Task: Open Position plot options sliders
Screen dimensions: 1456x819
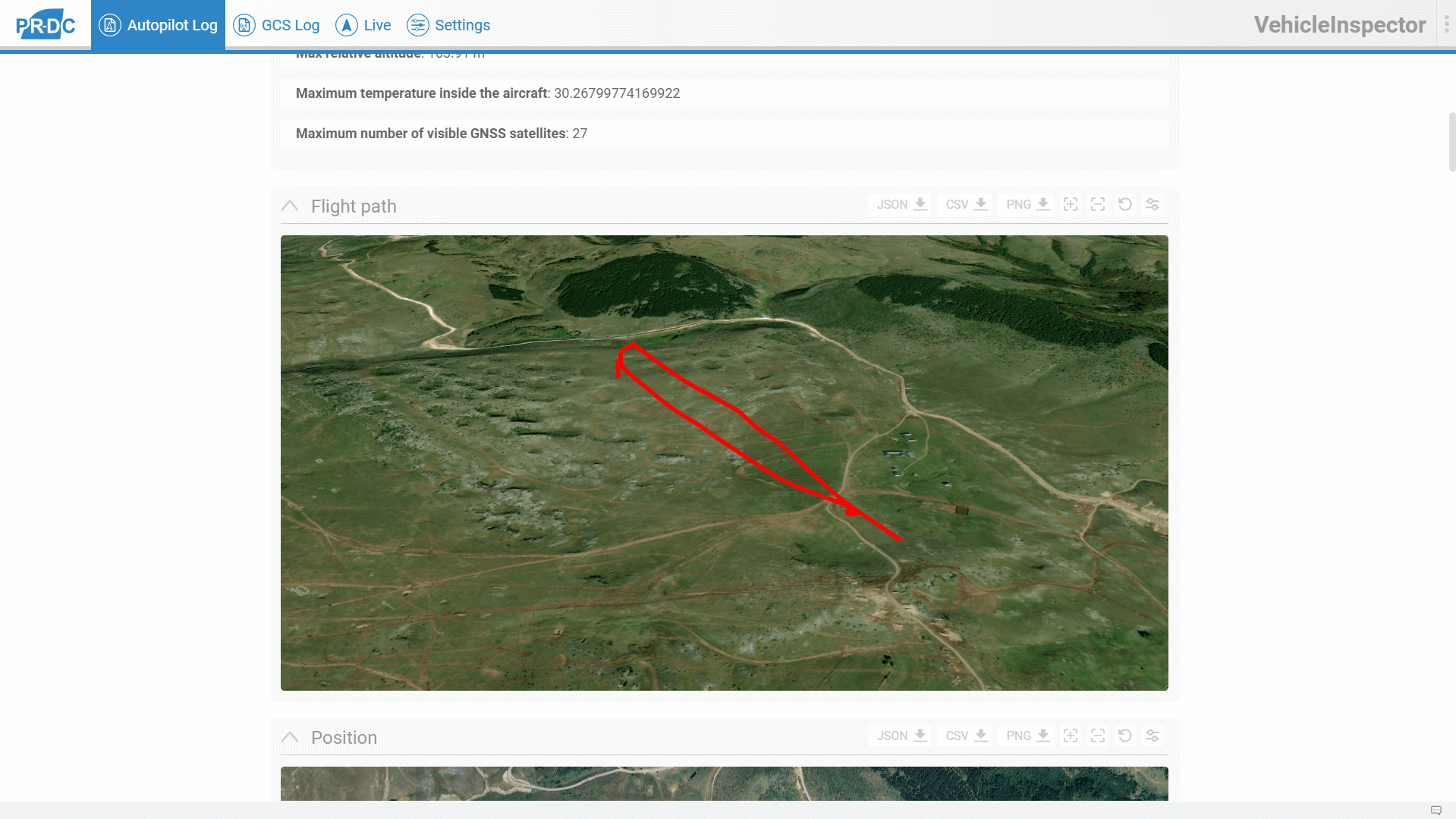Action: (x=1152, y=736)
